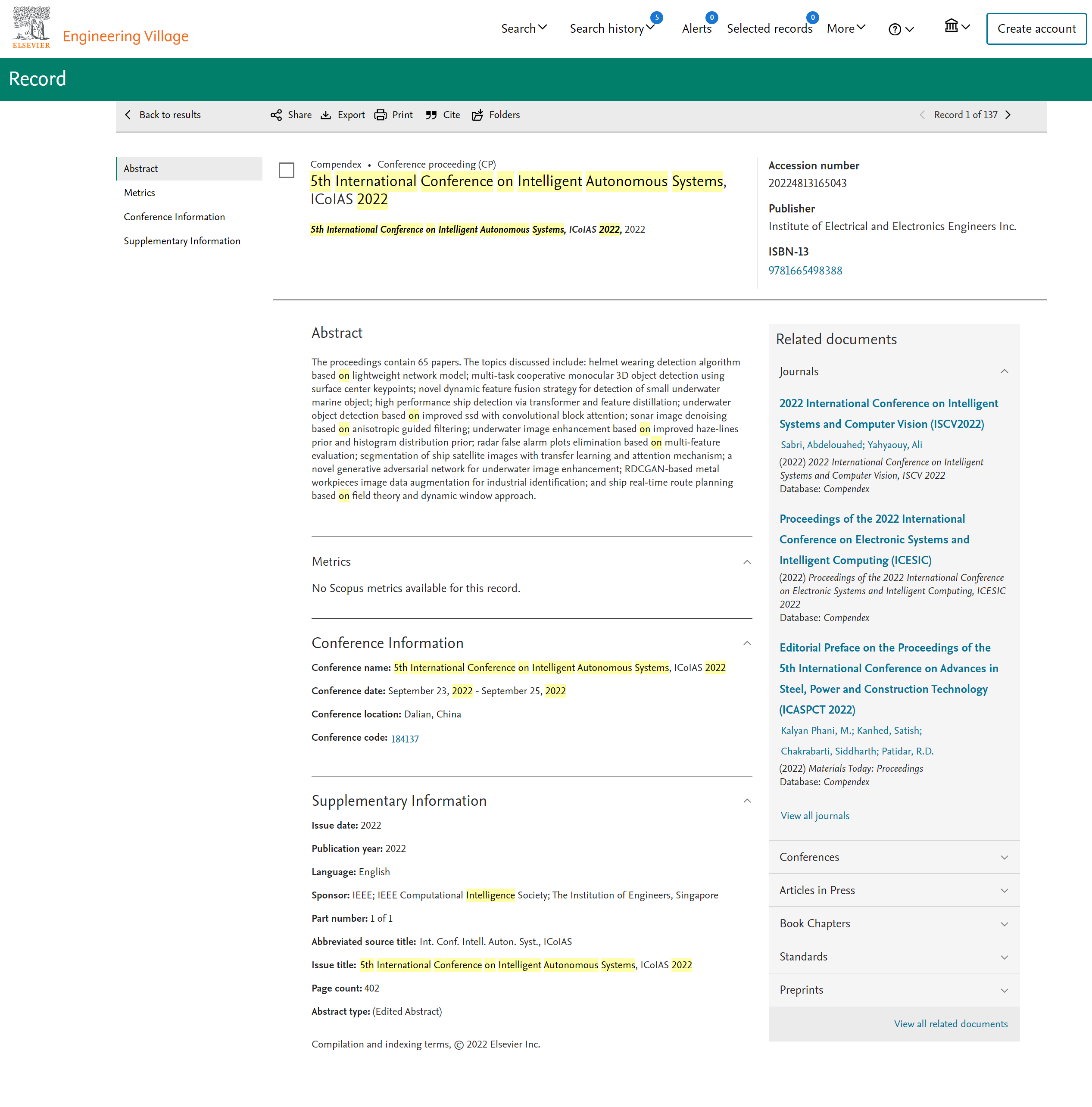Click the Folders toolbar label

pyautogui.click(x=504, y=115)
